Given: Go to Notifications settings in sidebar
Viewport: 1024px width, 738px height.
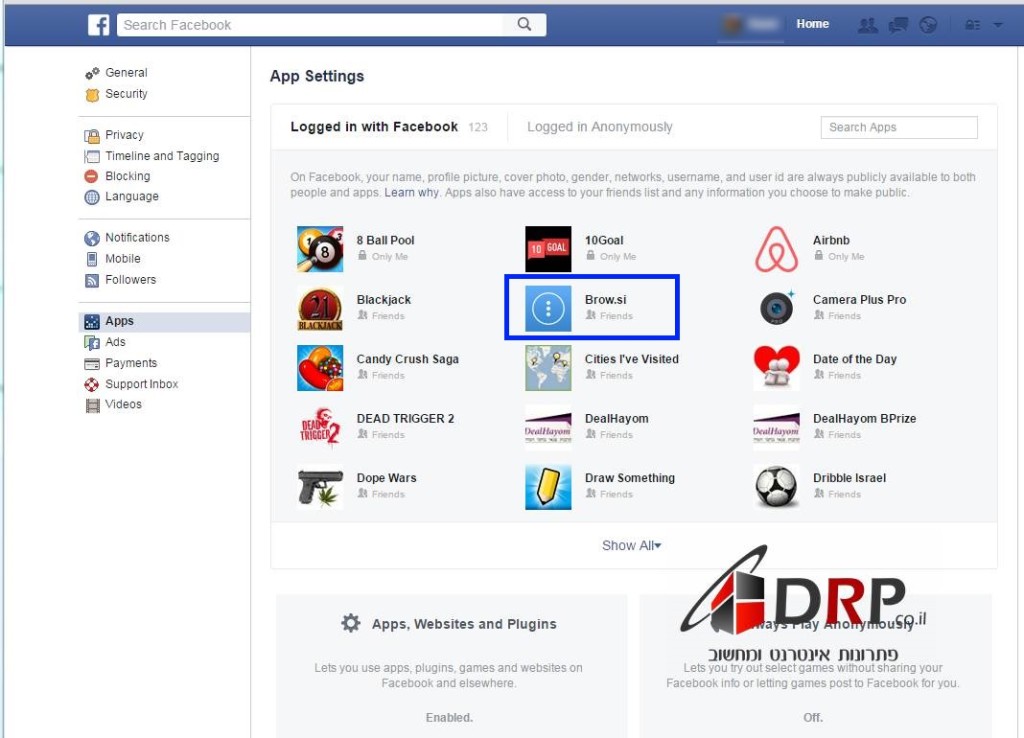Looking at the screenshot, I should [x=137, y=238].
